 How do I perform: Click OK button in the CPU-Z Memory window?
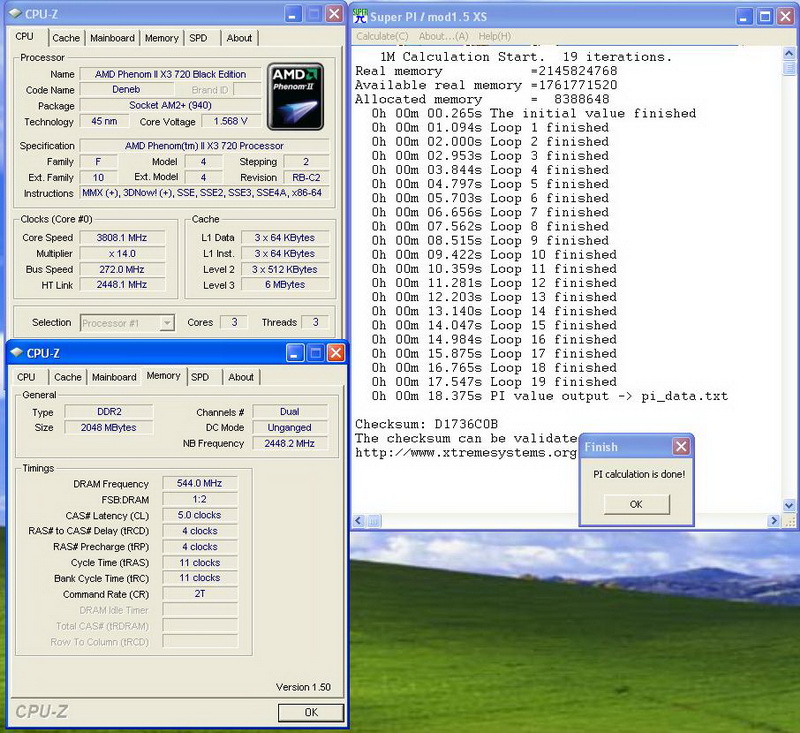[x=310, y=712]
